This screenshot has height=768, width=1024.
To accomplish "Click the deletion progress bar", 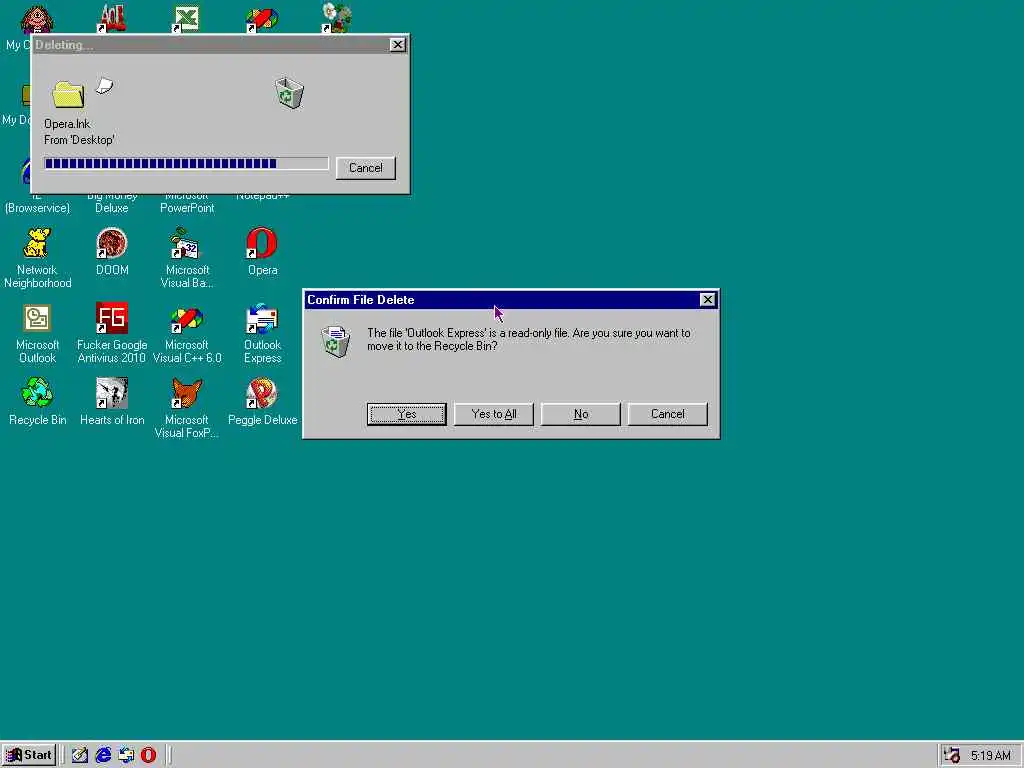I will [186, 163].
